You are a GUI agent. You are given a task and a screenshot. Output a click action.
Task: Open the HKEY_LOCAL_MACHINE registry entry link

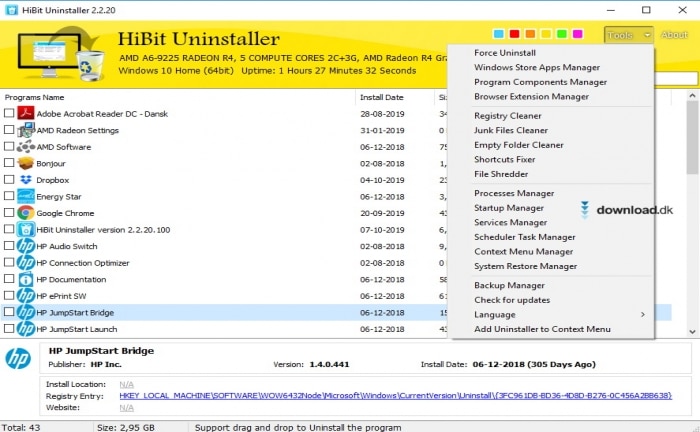pyautogui.click(x=396, y=396)
